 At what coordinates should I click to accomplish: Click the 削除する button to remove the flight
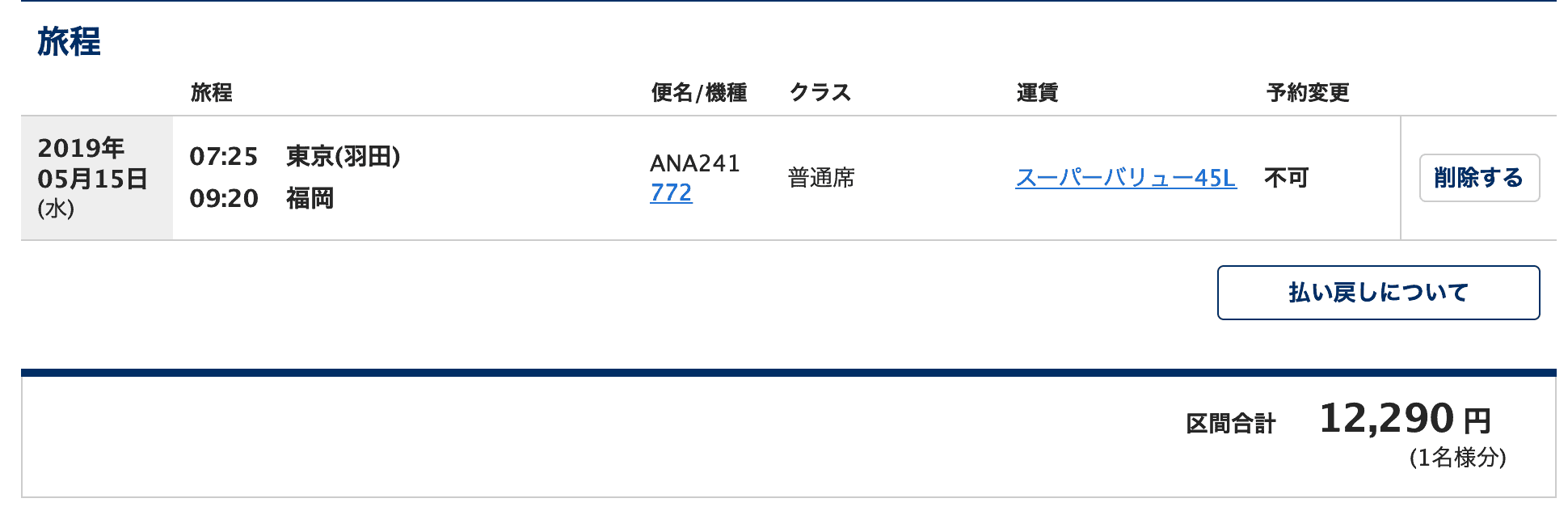(x=1478, y=178)
